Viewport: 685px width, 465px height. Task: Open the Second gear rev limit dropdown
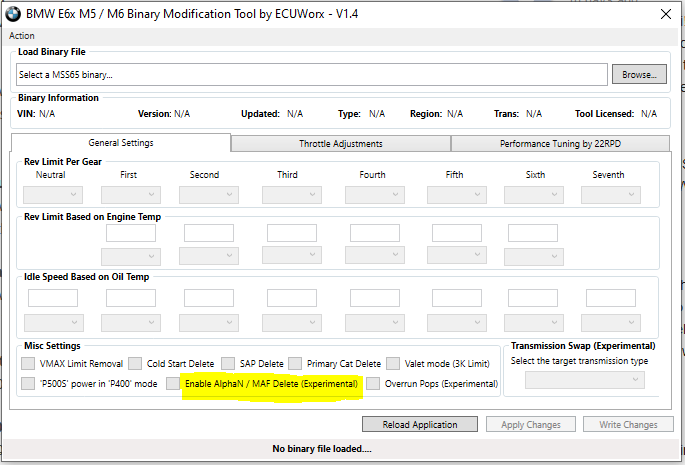pos(209,194)
